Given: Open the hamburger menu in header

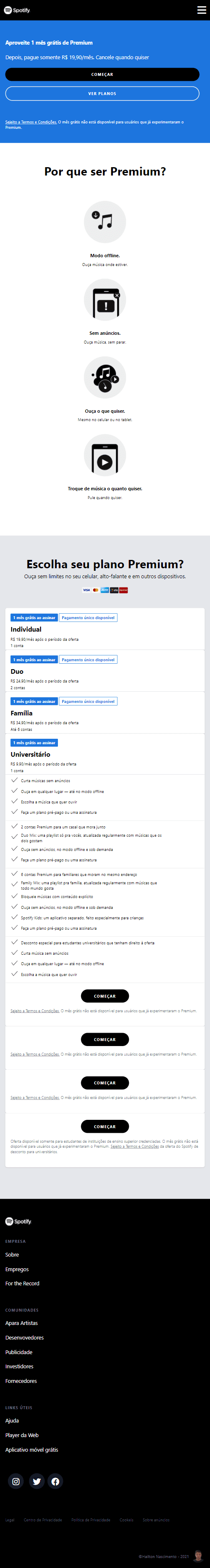Looking at the screenshot, I should [x=202, y=10].
